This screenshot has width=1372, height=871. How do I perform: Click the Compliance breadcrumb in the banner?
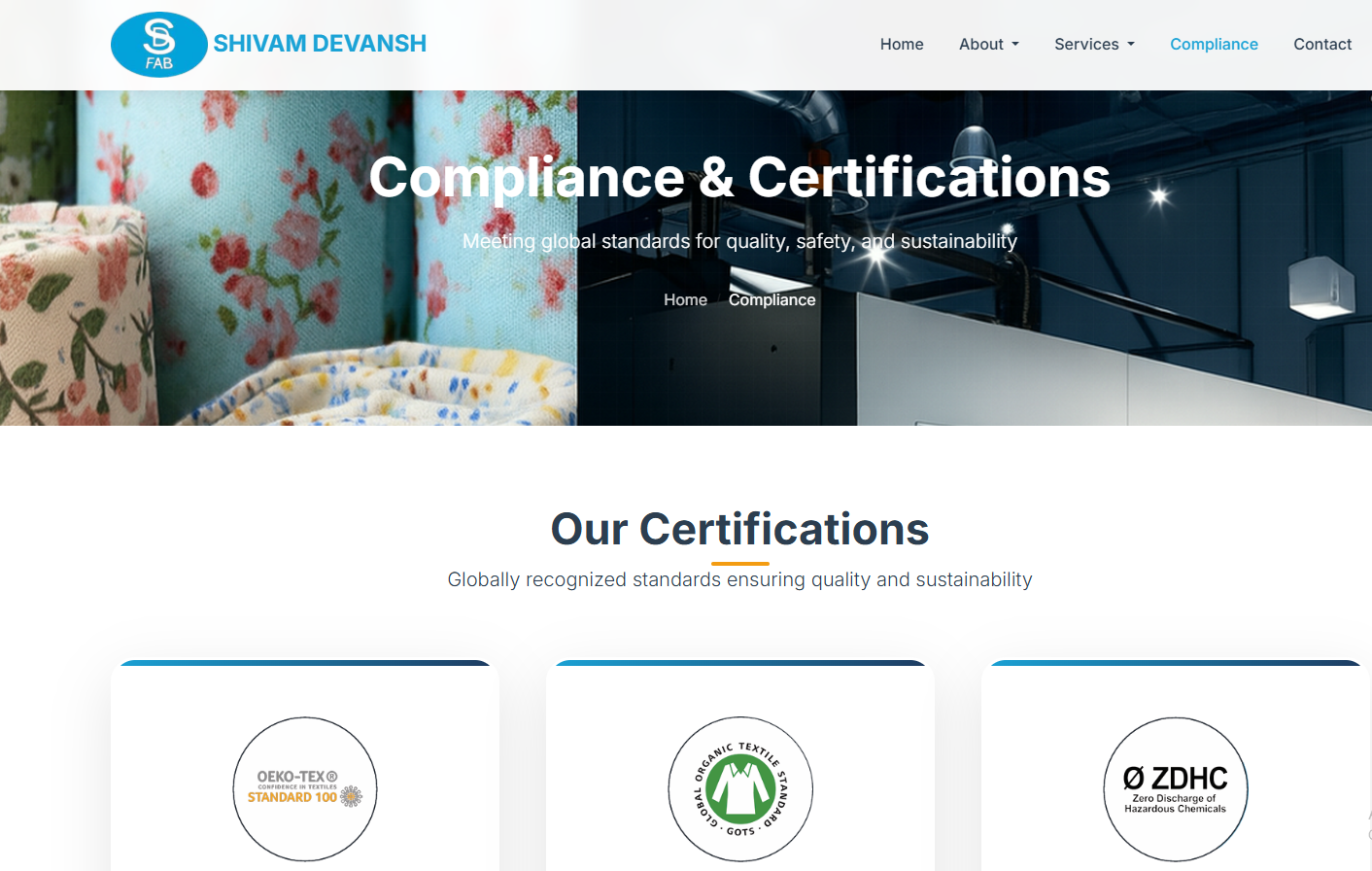click(772, 299)
